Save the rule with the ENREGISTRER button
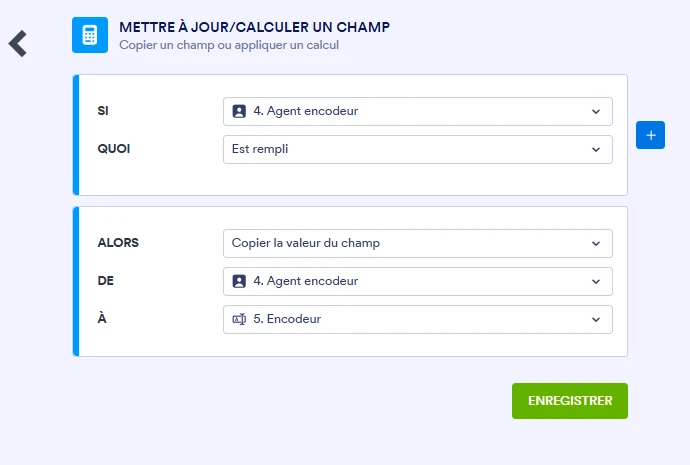 coord(569,400)
